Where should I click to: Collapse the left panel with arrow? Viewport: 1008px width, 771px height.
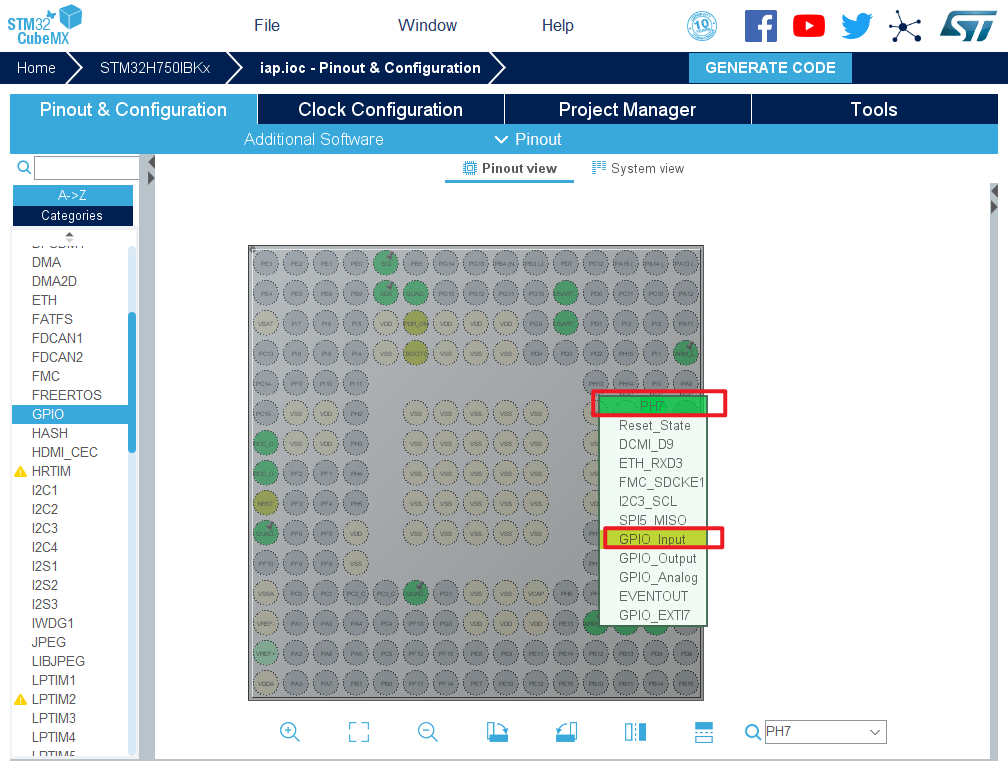pos(151,162)
